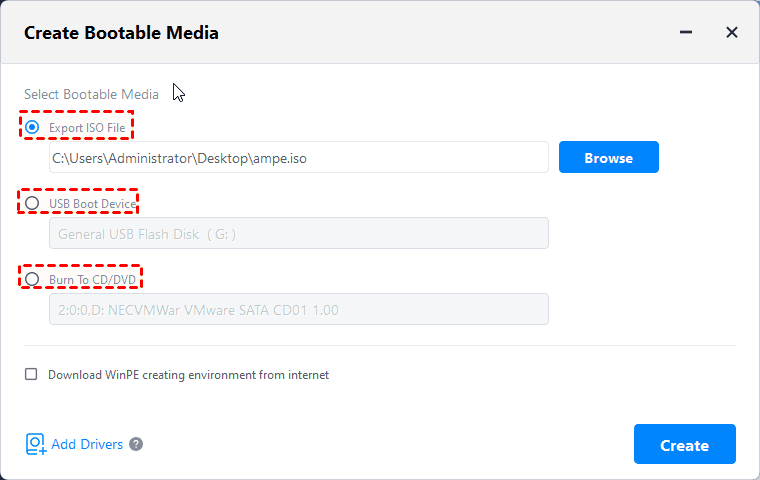
Task: Expand the NECVMWar VMware SATA CD01 dropdown
Action: (298, 310)
